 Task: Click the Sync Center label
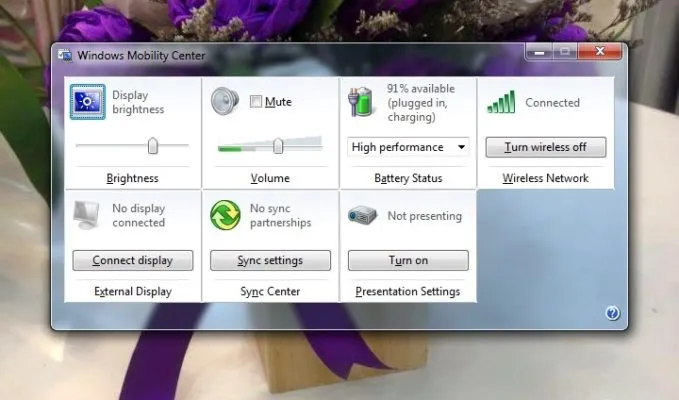click(270, 291)
